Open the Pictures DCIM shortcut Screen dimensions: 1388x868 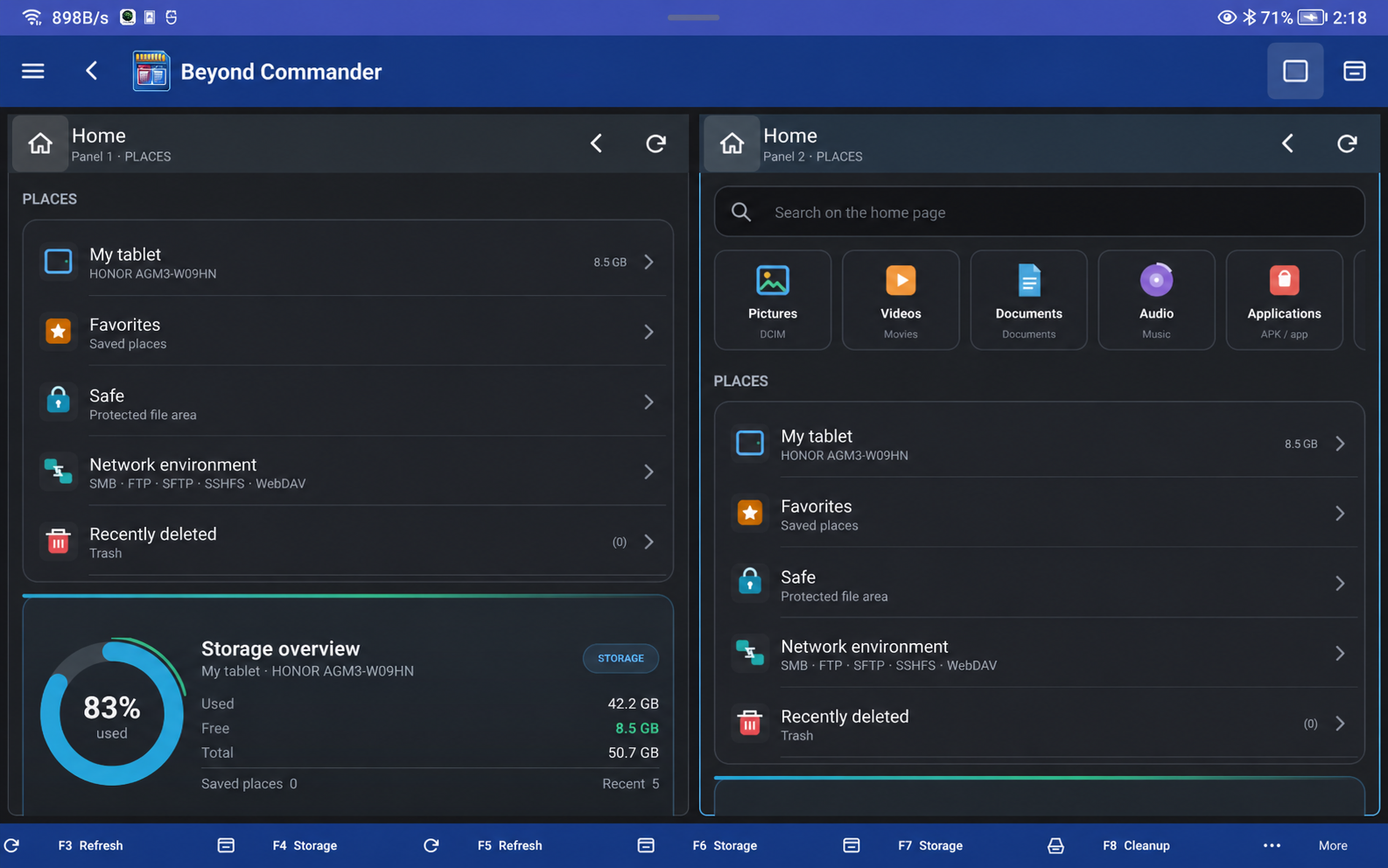[773, 300]
